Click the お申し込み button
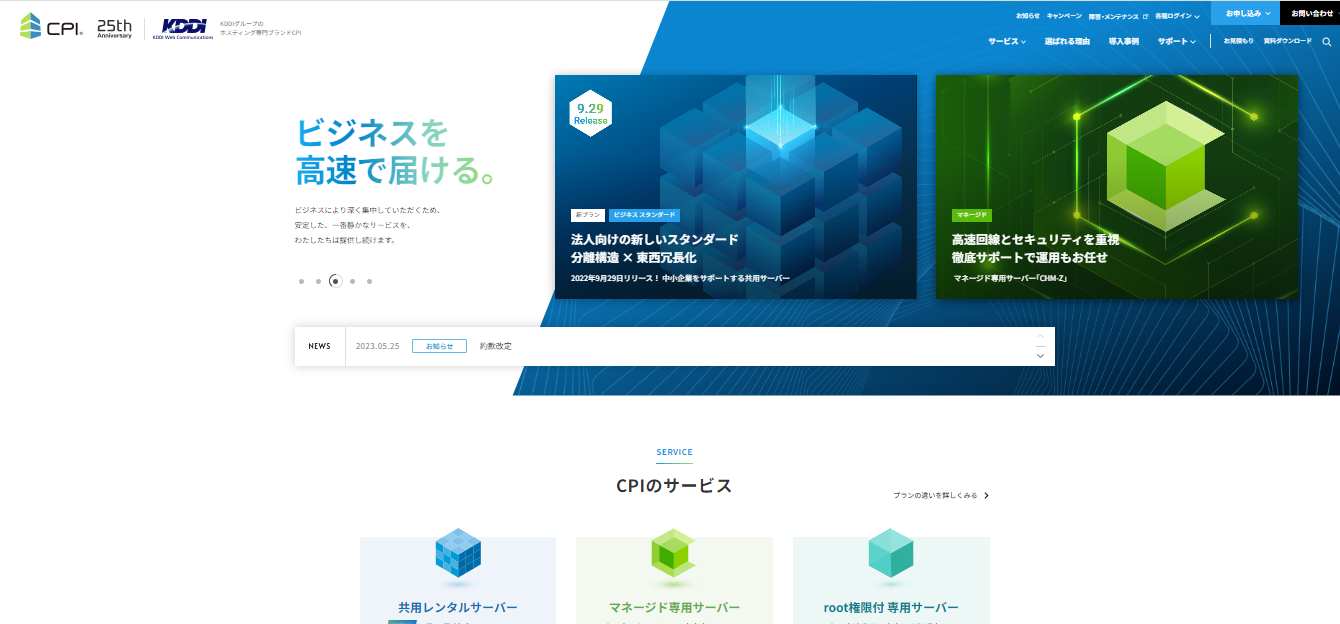The height and width of the screenshot is (624, 1340). pos(1245,13)
